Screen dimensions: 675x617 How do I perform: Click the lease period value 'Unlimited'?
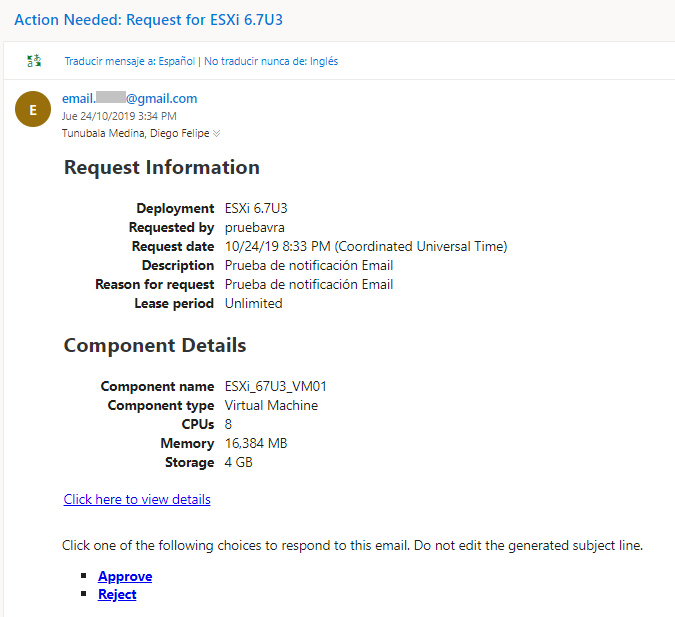(253, 303)
